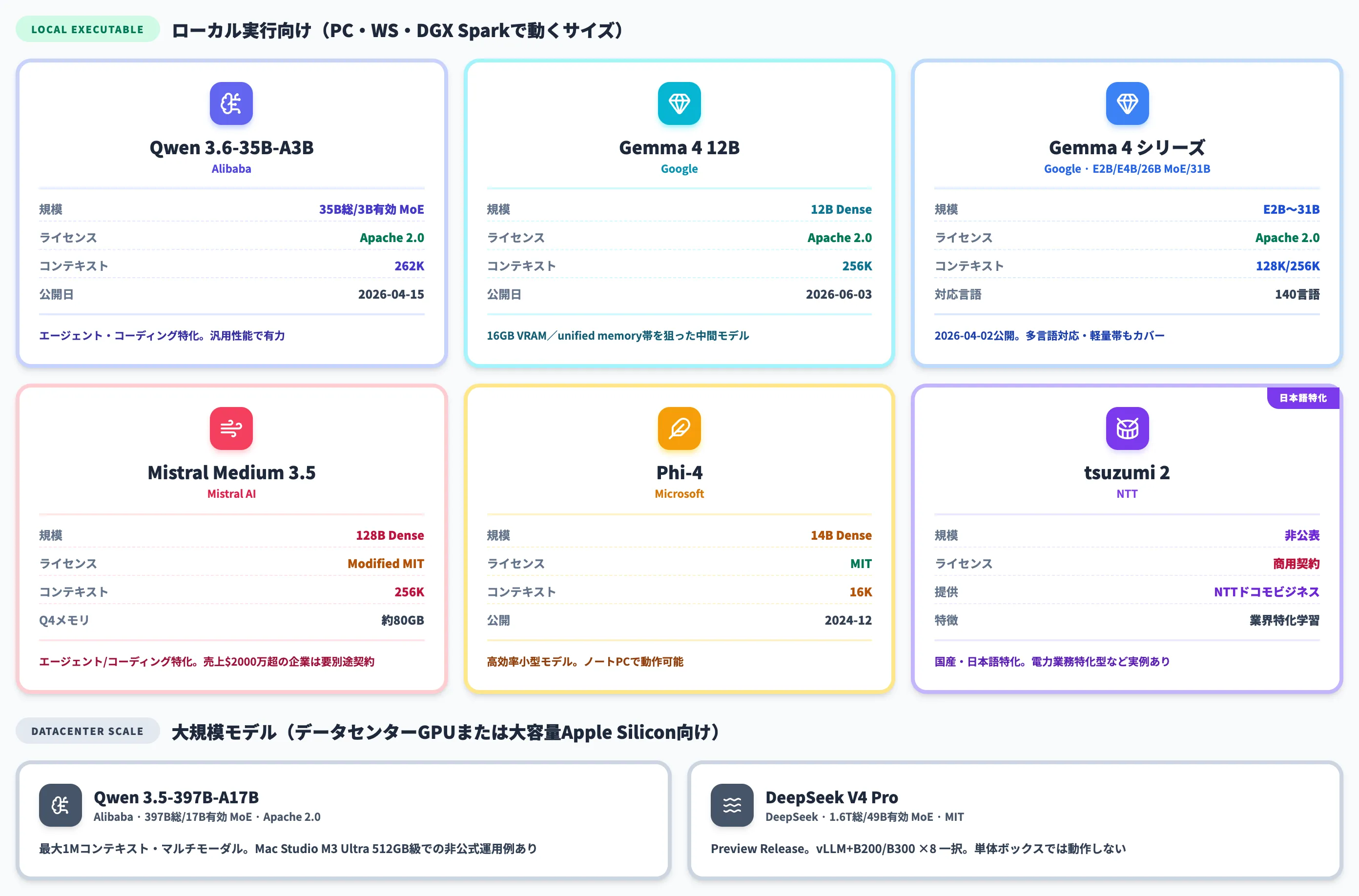Click the 最大1Mコンテキスト description
Screen dimensions: 1359x896
click(x=288, y=849)
